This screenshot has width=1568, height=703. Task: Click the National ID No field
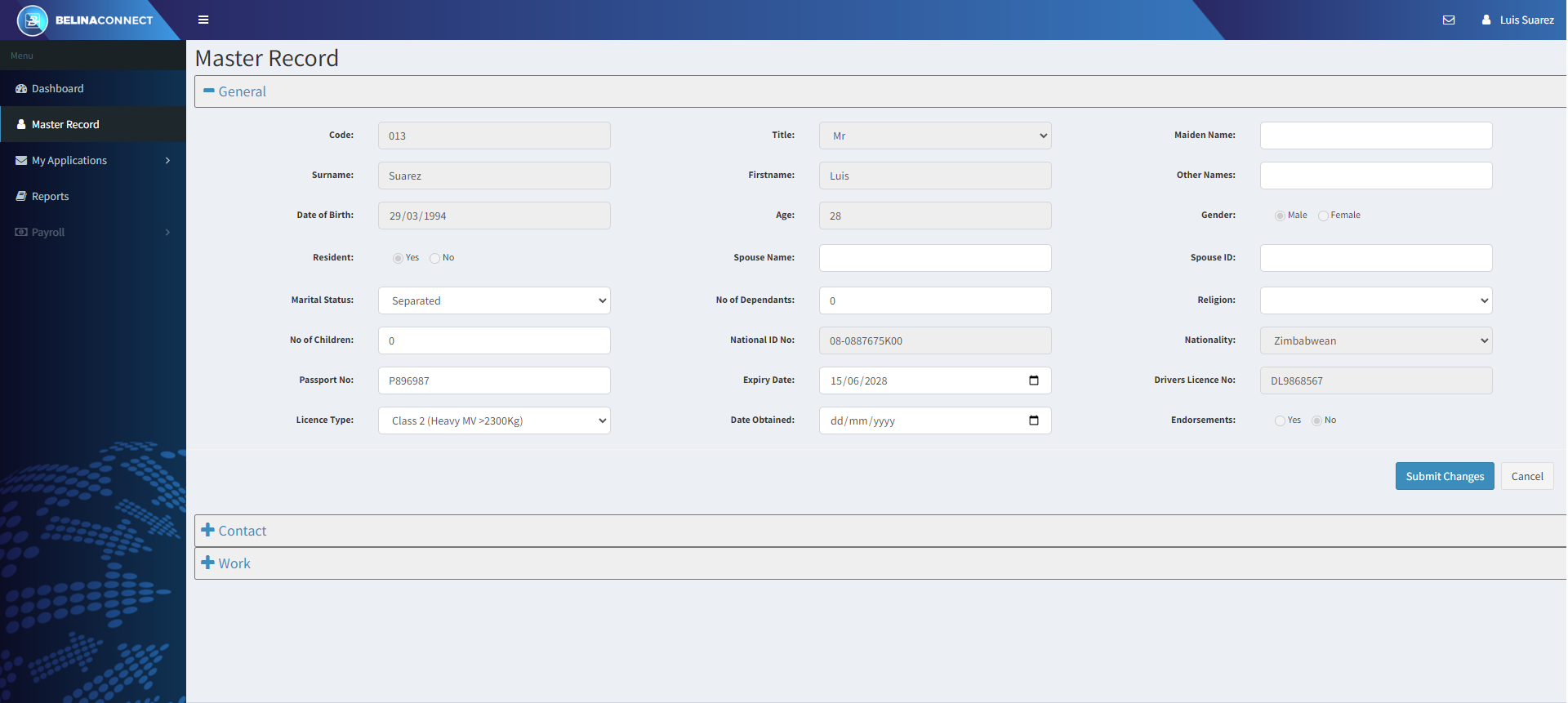(935, 340)
